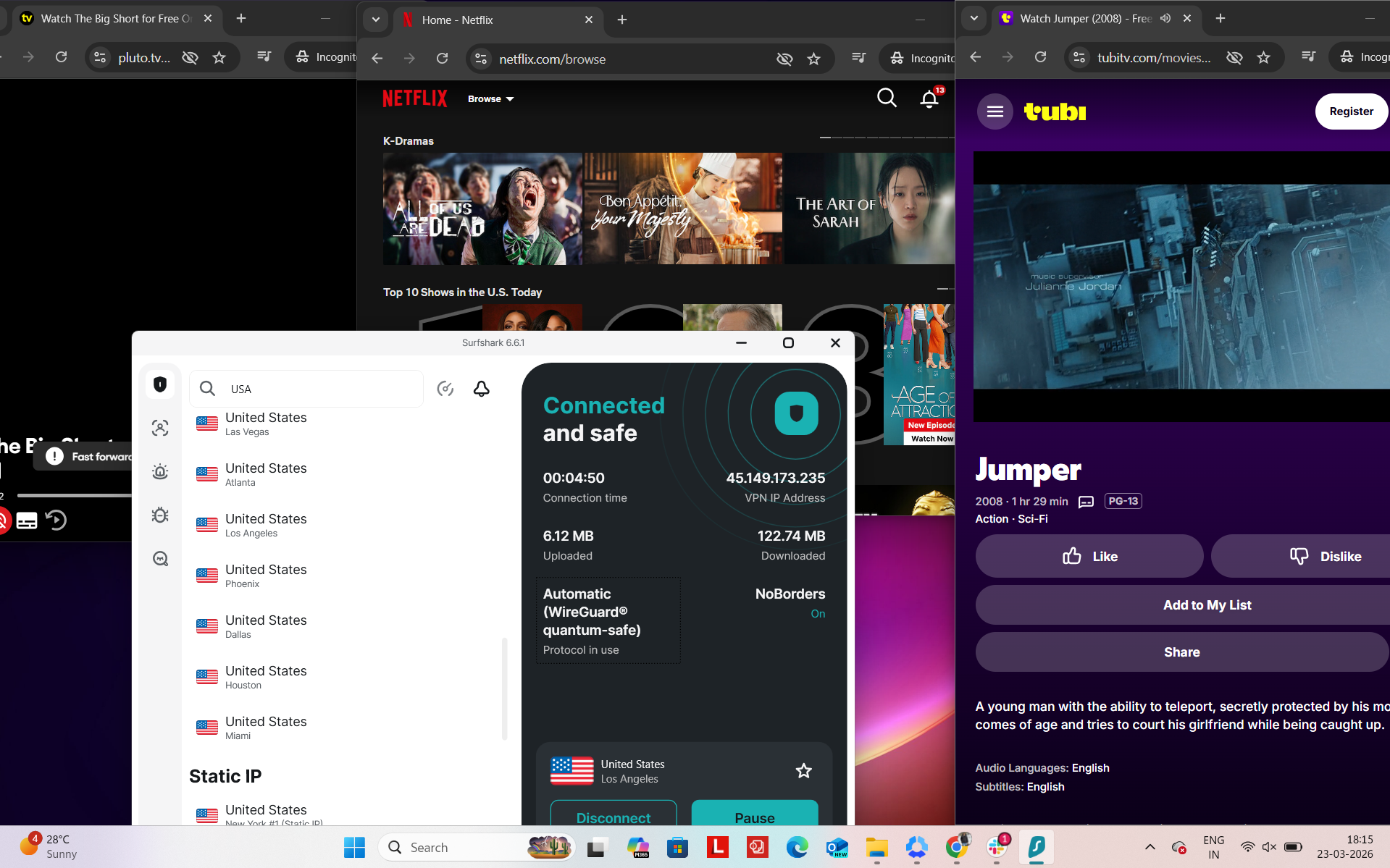This screenshot has height=868, width=1390.
Task: Open Windows Start menu
Action: click(x=354, y=847)
